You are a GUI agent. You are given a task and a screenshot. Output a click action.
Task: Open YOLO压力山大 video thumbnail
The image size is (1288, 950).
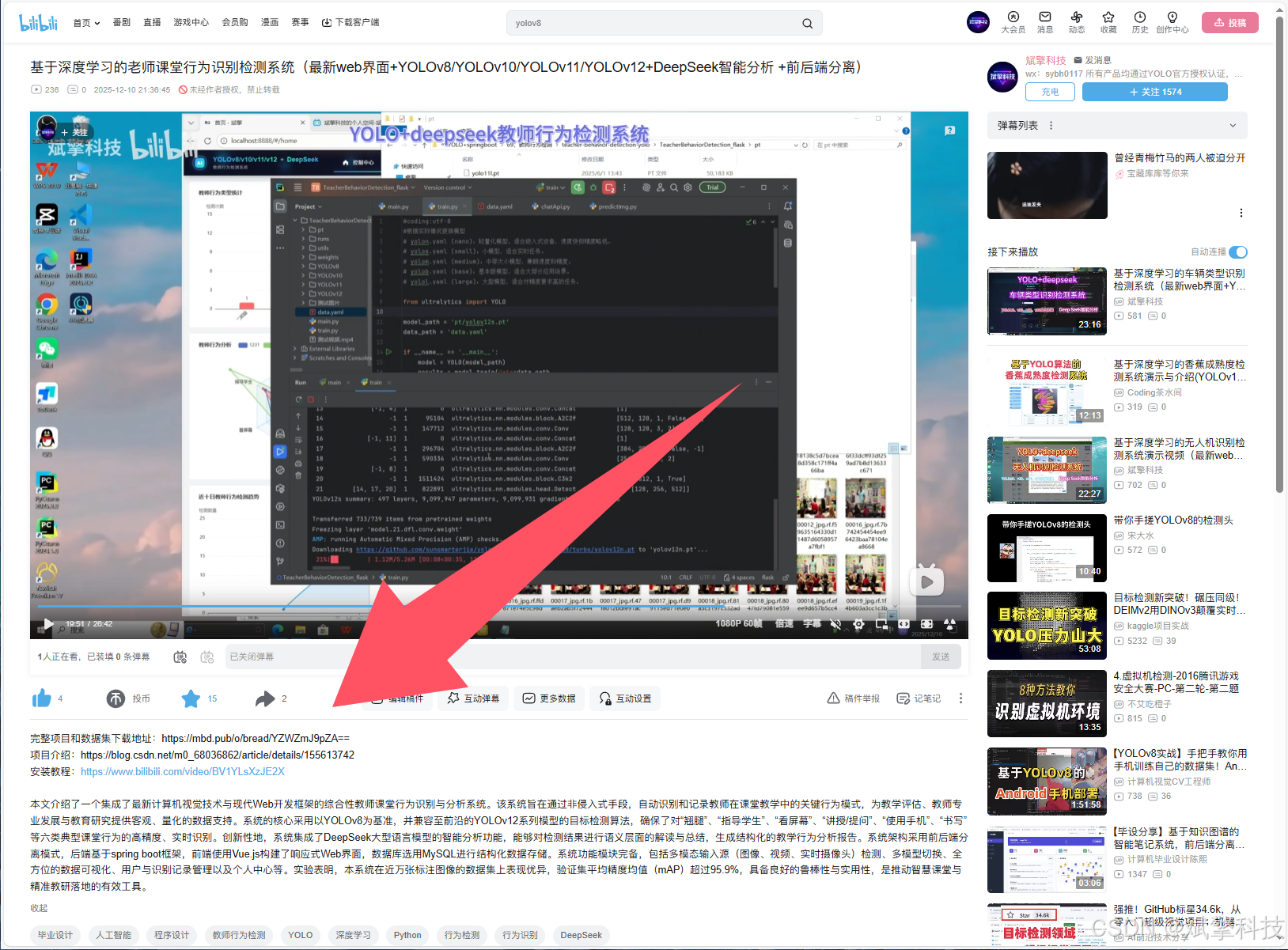[x=1047, y=626]
